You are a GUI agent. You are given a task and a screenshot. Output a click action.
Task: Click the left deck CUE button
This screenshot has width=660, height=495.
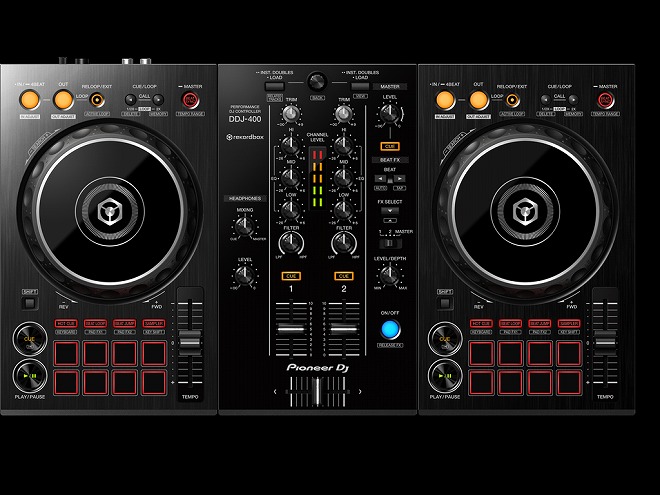coord(30,339)
